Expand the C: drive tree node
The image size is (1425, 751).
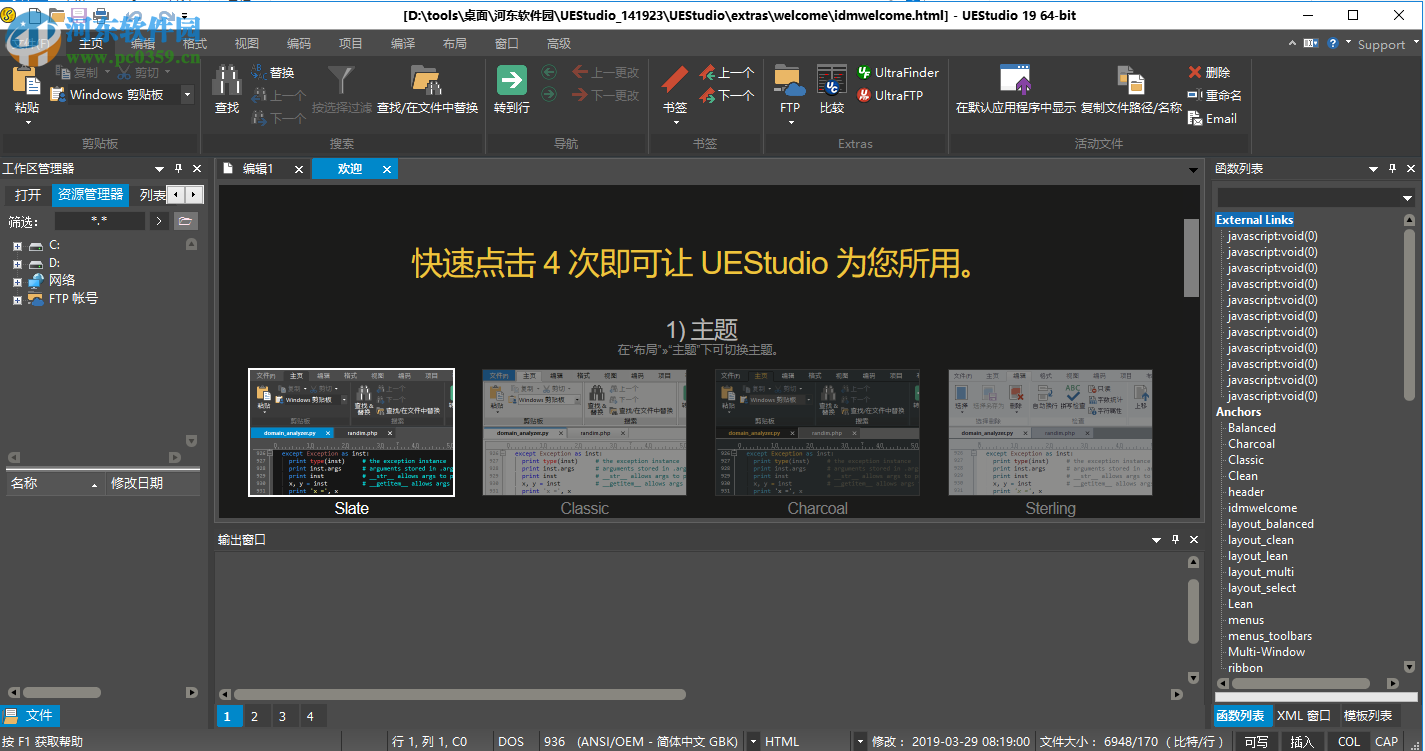17,246
